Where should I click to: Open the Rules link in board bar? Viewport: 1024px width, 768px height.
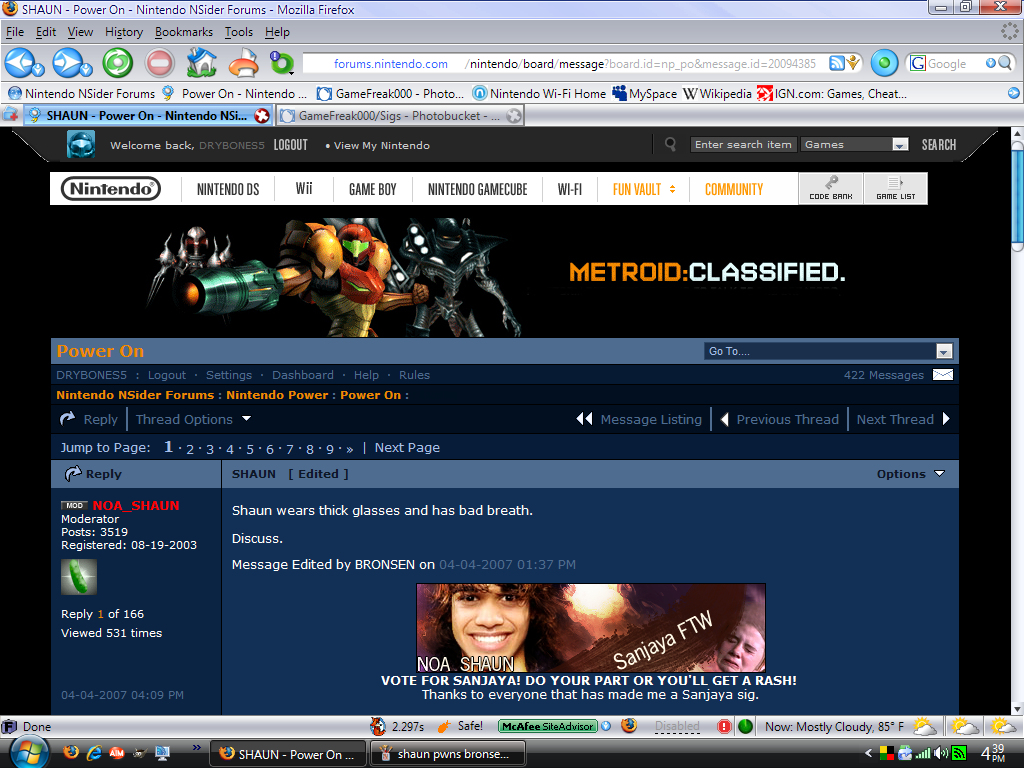click(414, 375)
